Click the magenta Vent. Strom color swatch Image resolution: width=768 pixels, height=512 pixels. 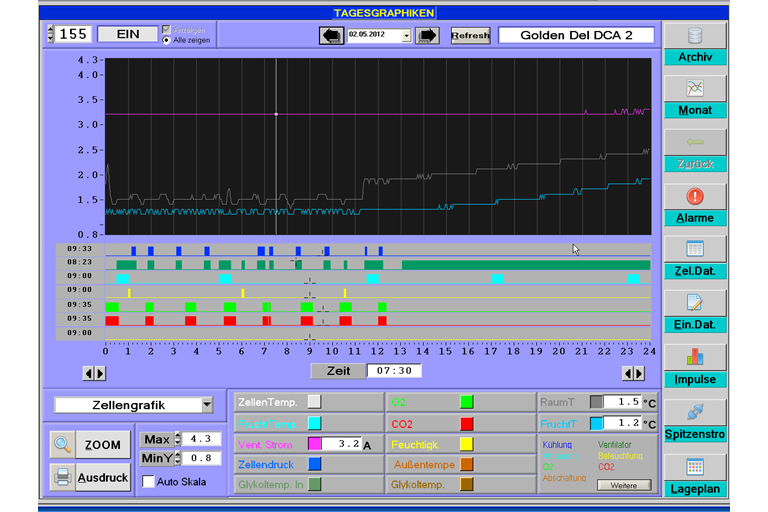(314, 444)
